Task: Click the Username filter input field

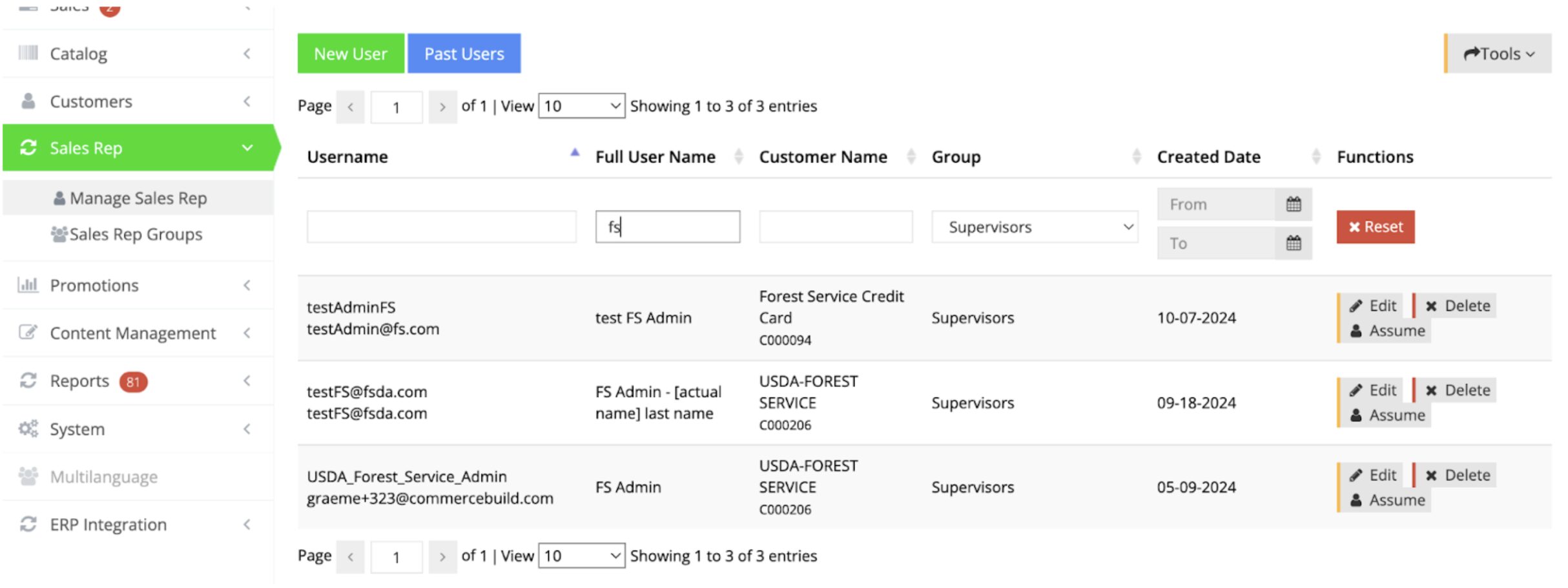Action: tap(441, 227)
